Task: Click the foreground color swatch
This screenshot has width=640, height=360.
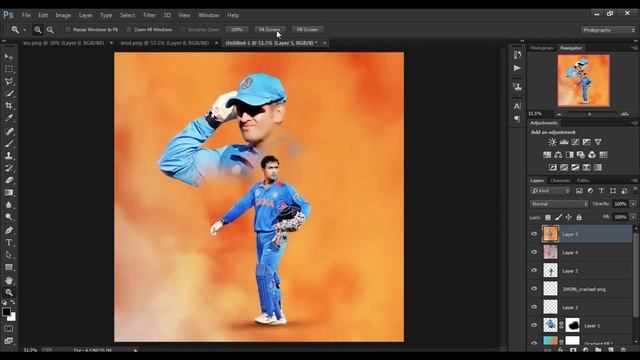Action: (6, 312)
